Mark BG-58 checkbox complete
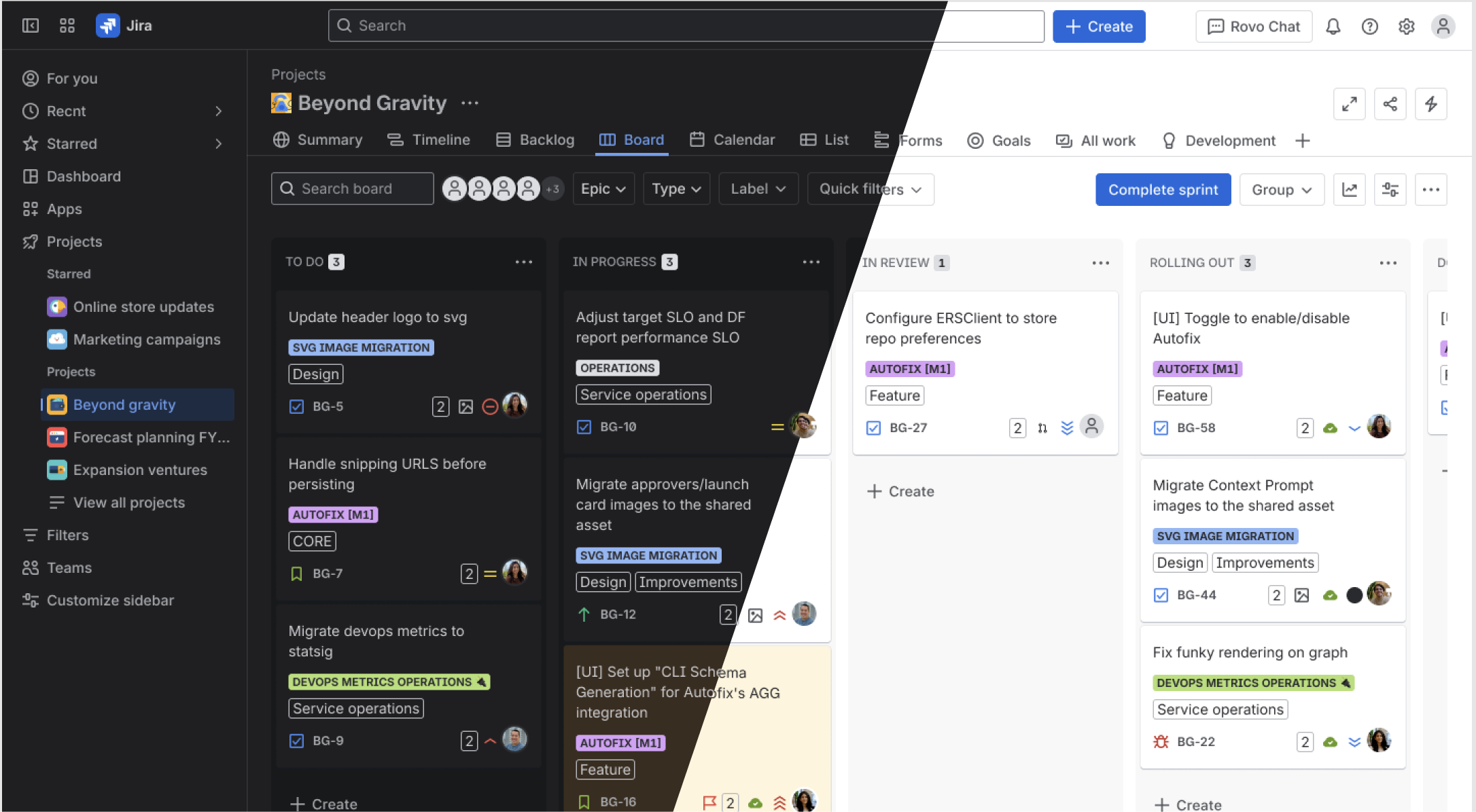Image resolution: width=1476 pixels, height=812 pixels. tap(1161, 427)
